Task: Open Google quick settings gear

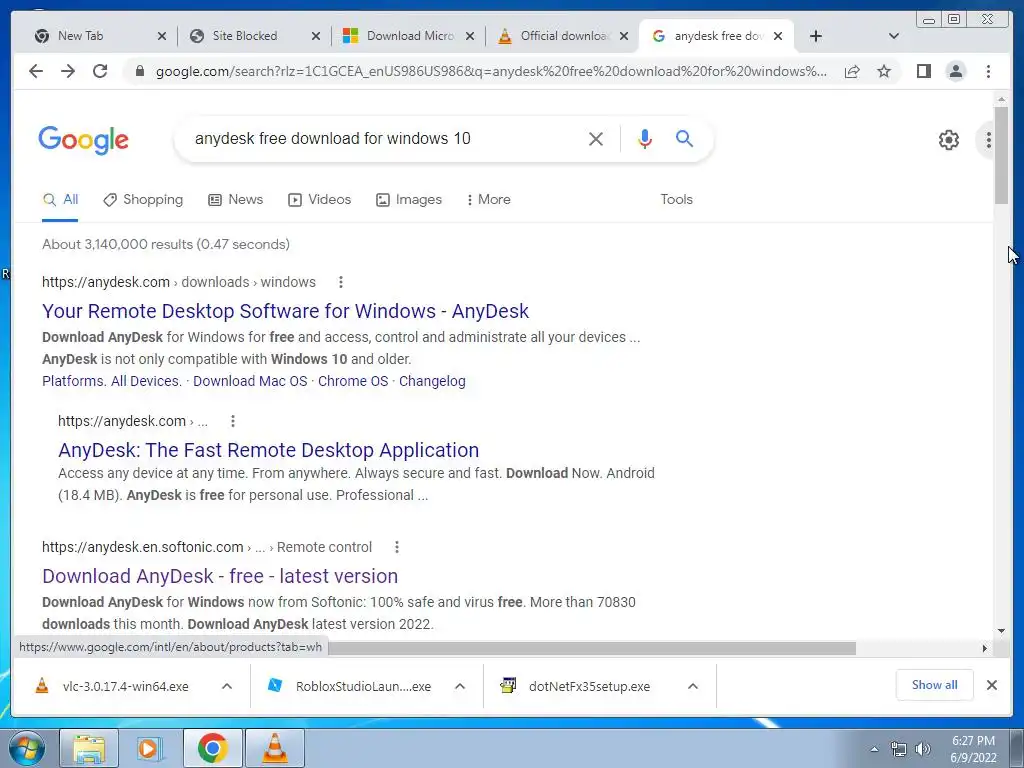Action: tap(948, 140)
